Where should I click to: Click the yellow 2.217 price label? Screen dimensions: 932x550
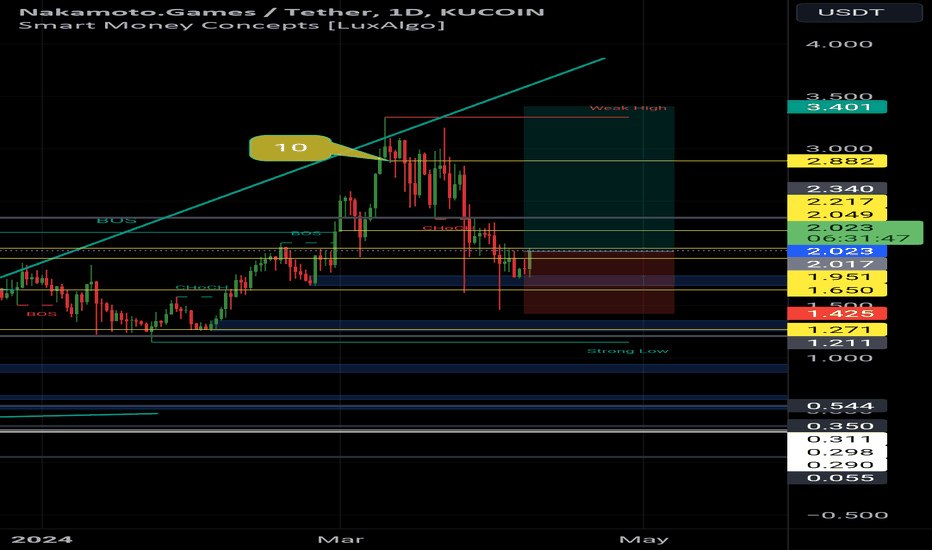[x=837, y=202]
